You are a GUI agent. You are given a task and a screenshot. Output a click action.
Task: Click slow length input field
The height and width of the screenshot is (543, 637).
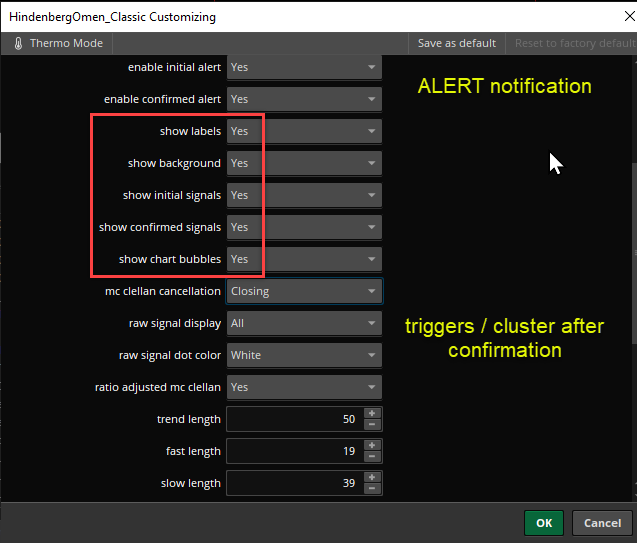(295, 483)
